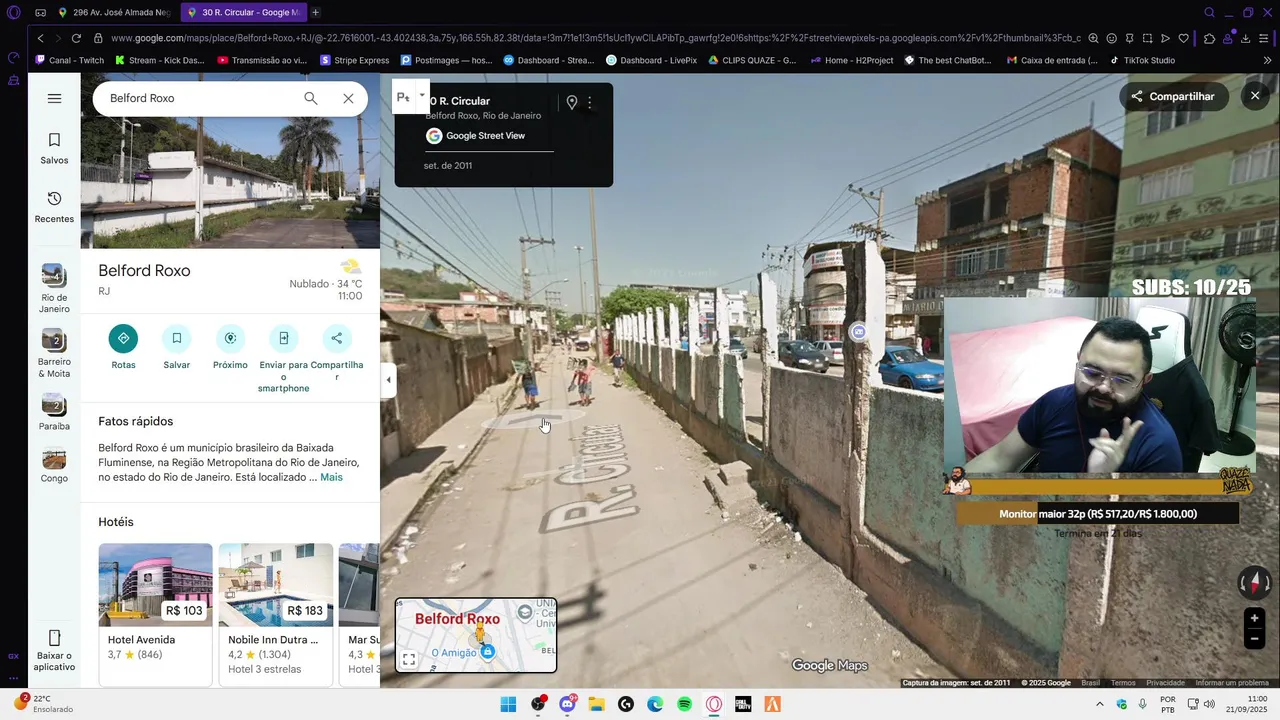This screenshot has width=1280, height=720.
Task: Expand the minimap fullscreen icon
Action: pos(409,659)
